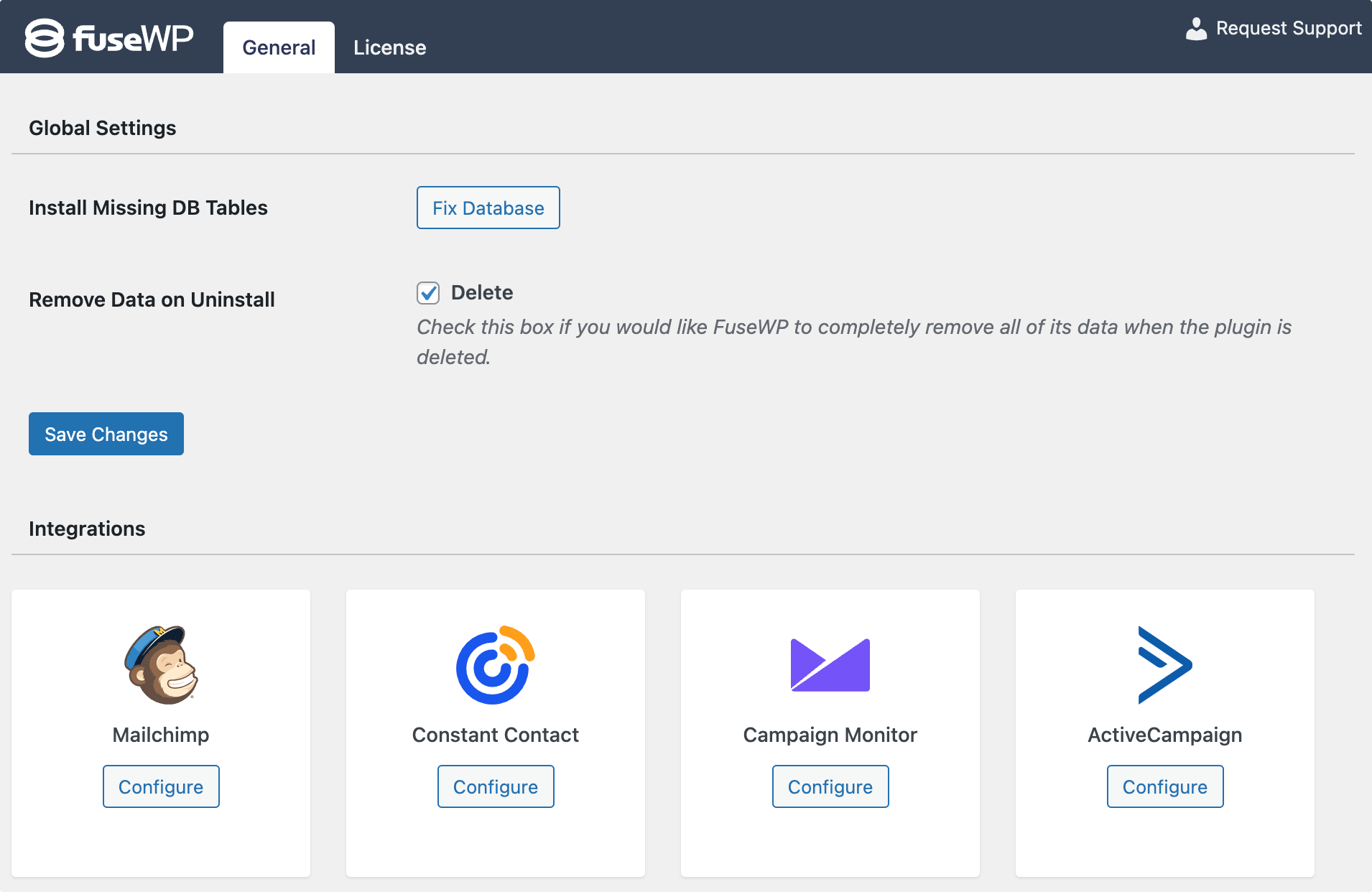Click the ActiveCampaign arrow logo
The height and width of the screenshot is (892, 1372).
pyautogui.click(x=1165, y=664)
